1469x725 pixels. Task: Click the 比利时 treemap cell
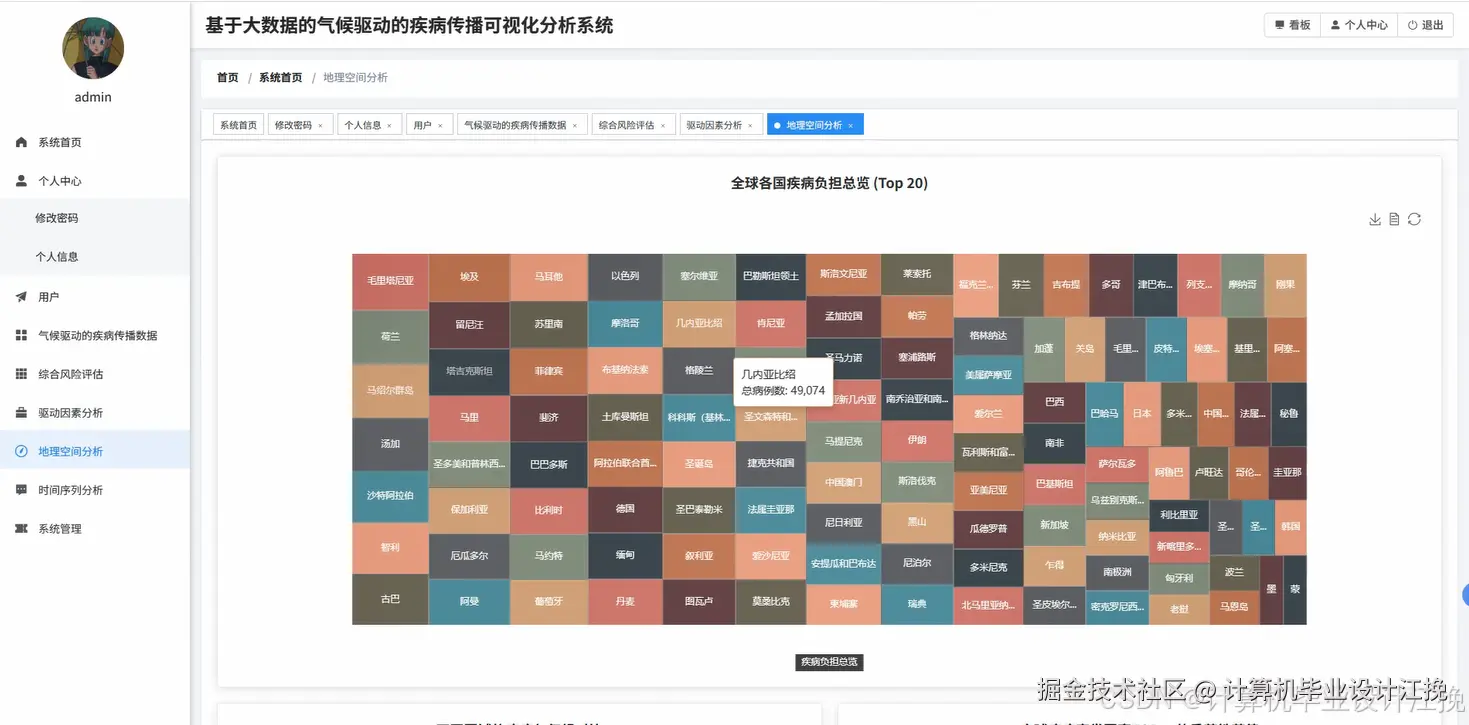point(548,510)
